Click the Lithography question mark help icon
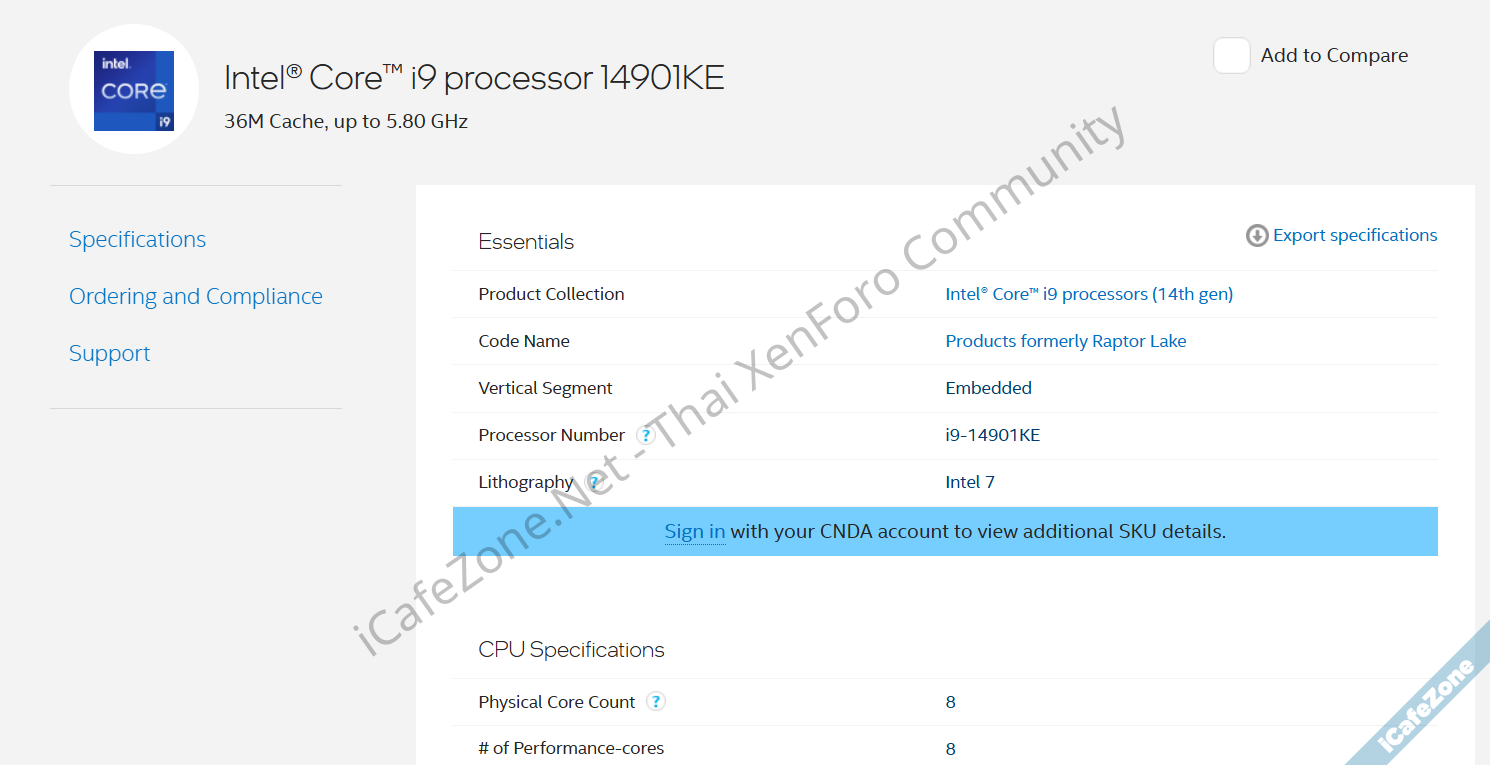 pyautogui.click(x=593, y=482)
